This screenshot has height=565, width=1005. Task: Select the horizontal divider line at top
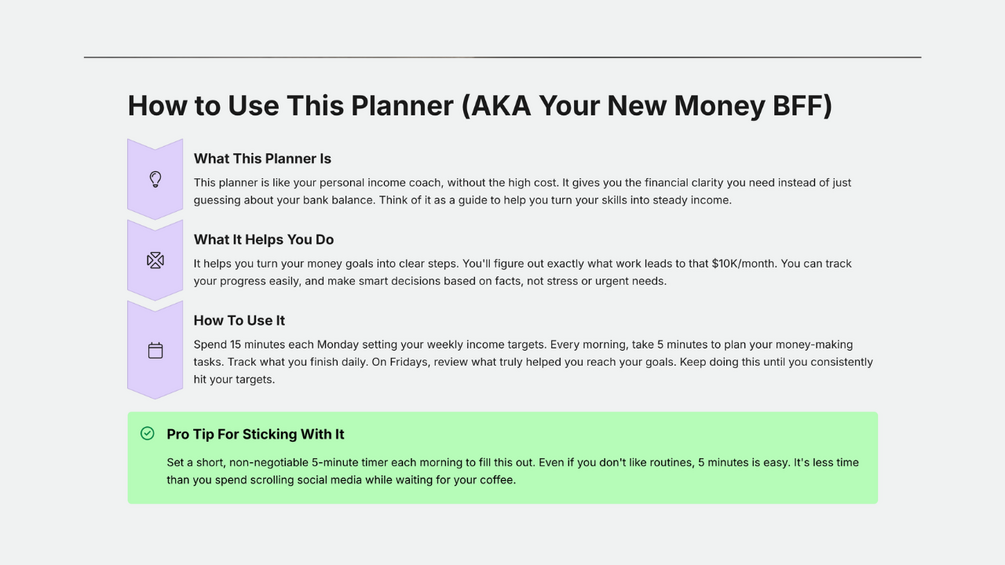coord(502,57)
